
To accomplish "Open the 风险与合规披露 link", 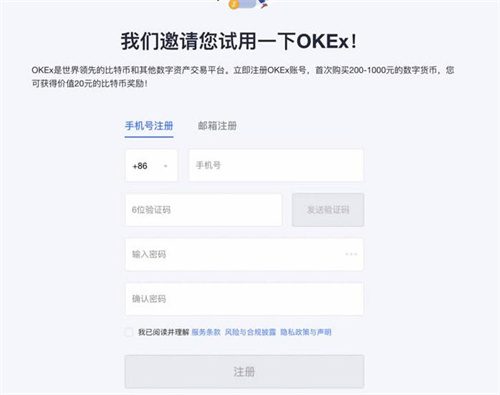I will [x=250, y=332].
